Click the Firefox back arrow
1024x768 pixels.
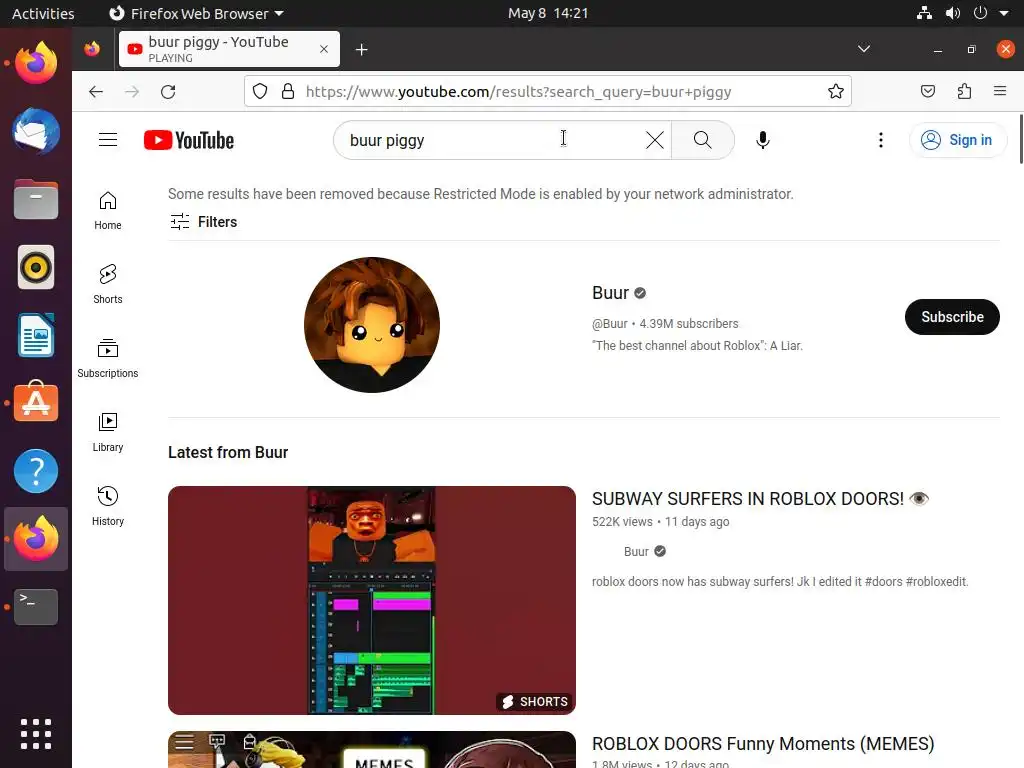click(x=96, y=91)
